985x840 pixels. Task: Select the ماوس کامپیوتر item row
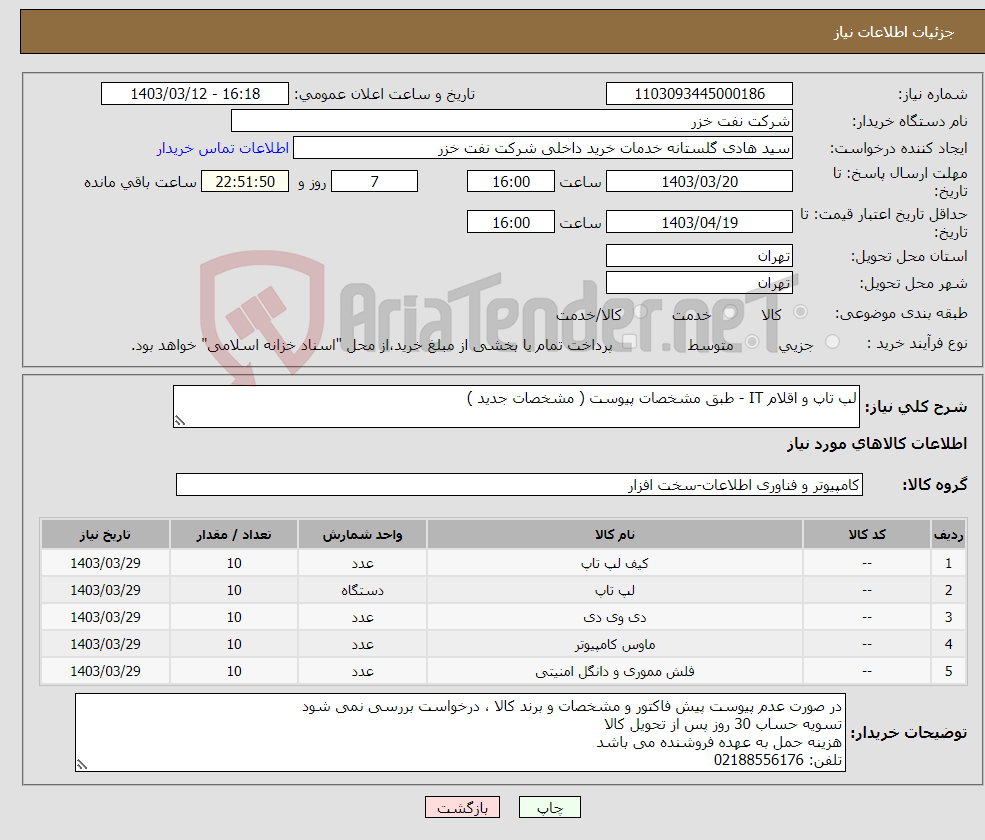[x=503, y=644]
